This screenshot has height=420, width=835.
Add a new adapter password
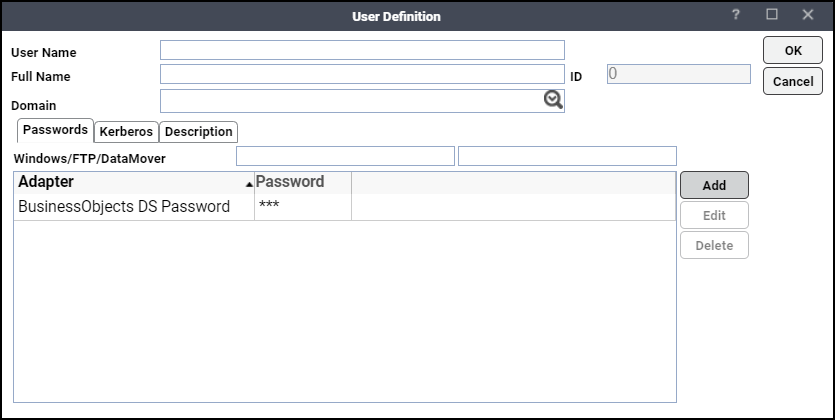714,185
